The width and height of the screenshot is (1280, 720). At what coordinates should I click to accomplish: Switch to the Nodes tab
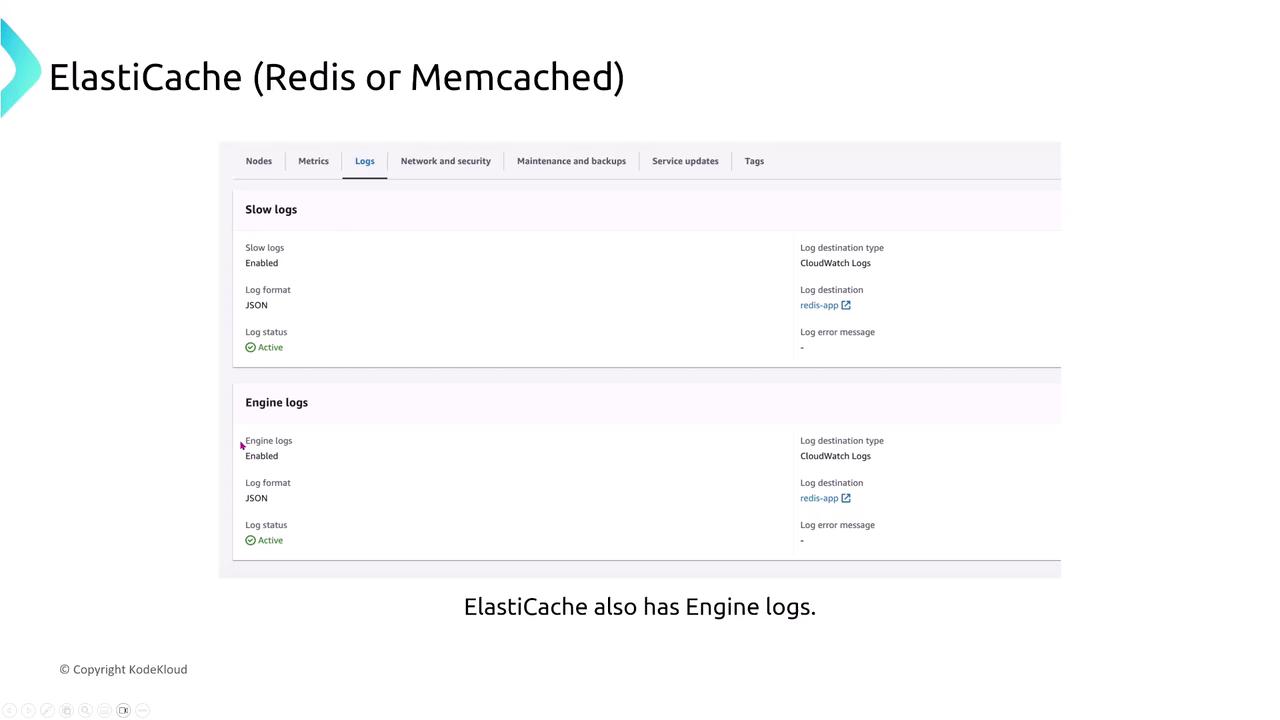pos(258,161)
